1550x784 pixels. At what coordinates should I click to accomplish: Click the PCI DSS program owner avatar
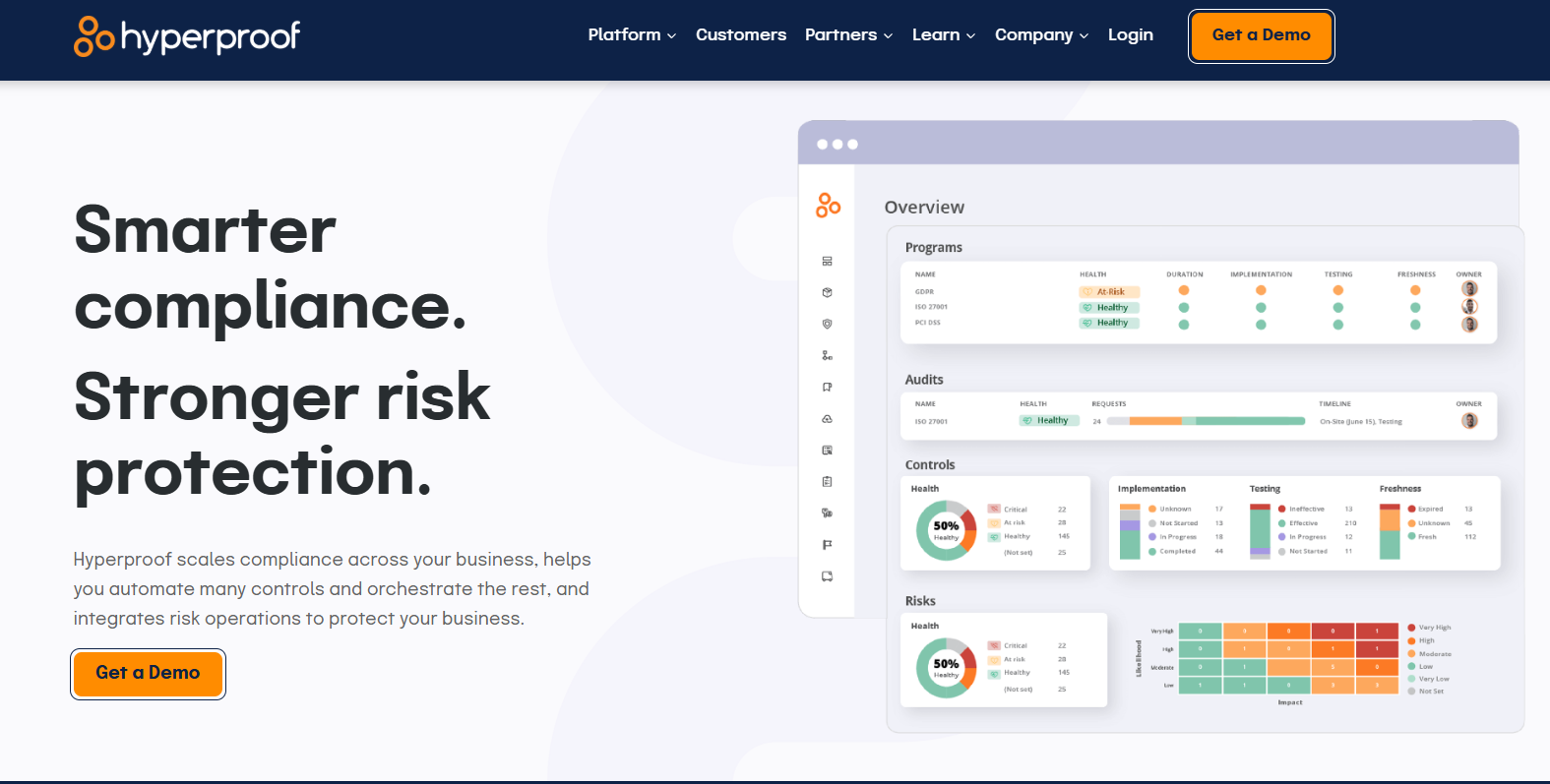point(1469,324)
